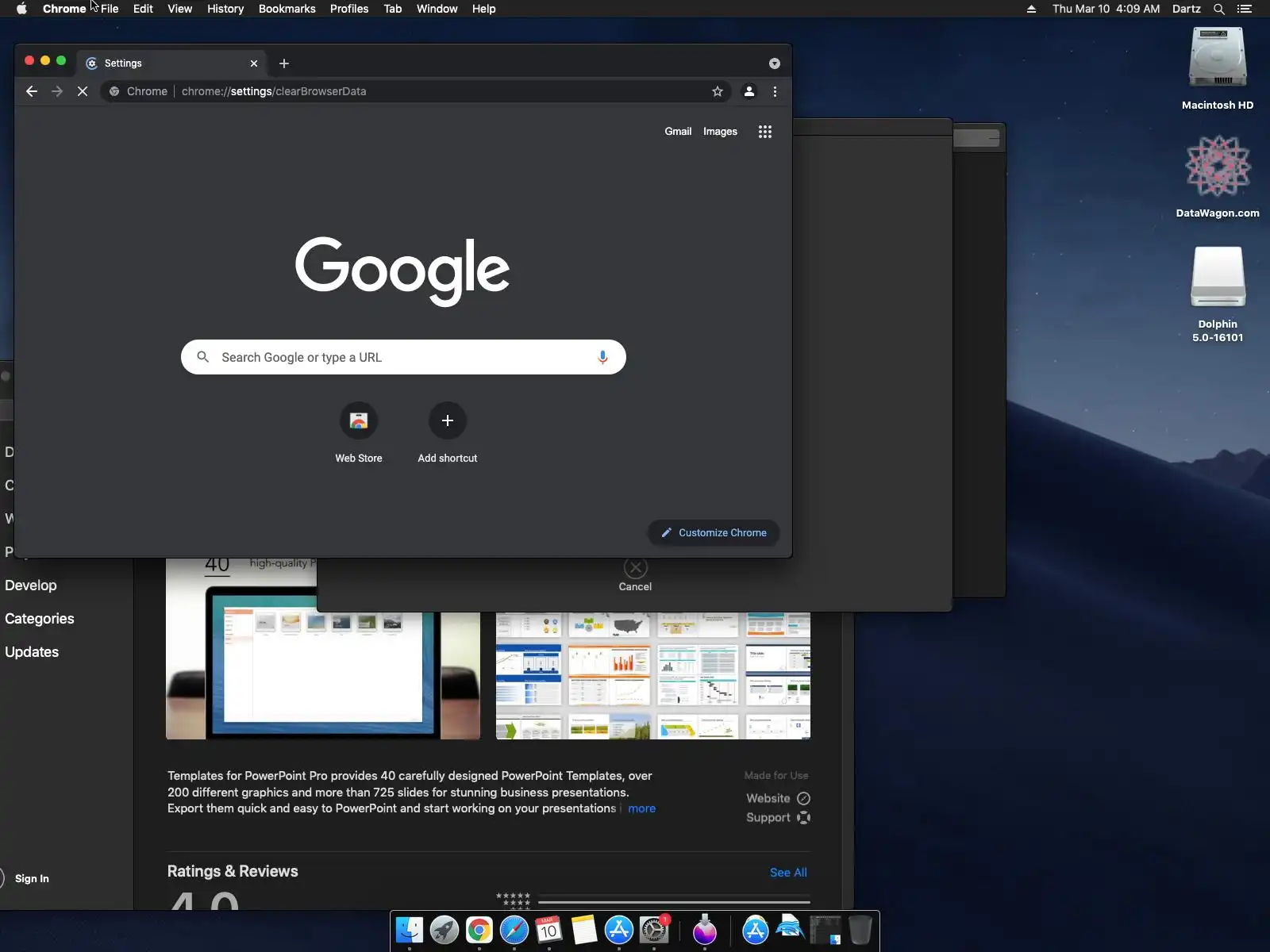The image size is (1270, 952).
Task: Click See All ratings and reviews
Action: point(788,873)
